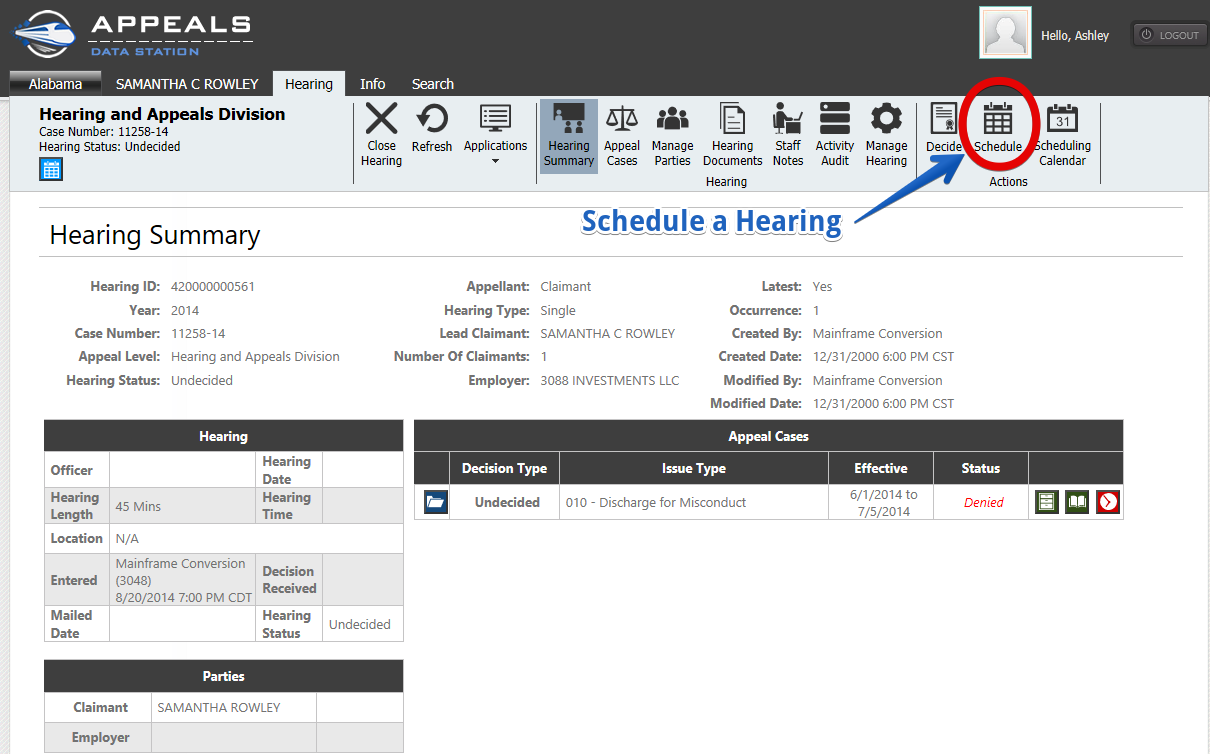Open Hearing Documents
This screenshot has width=1210, height=754.
[732, 135]
